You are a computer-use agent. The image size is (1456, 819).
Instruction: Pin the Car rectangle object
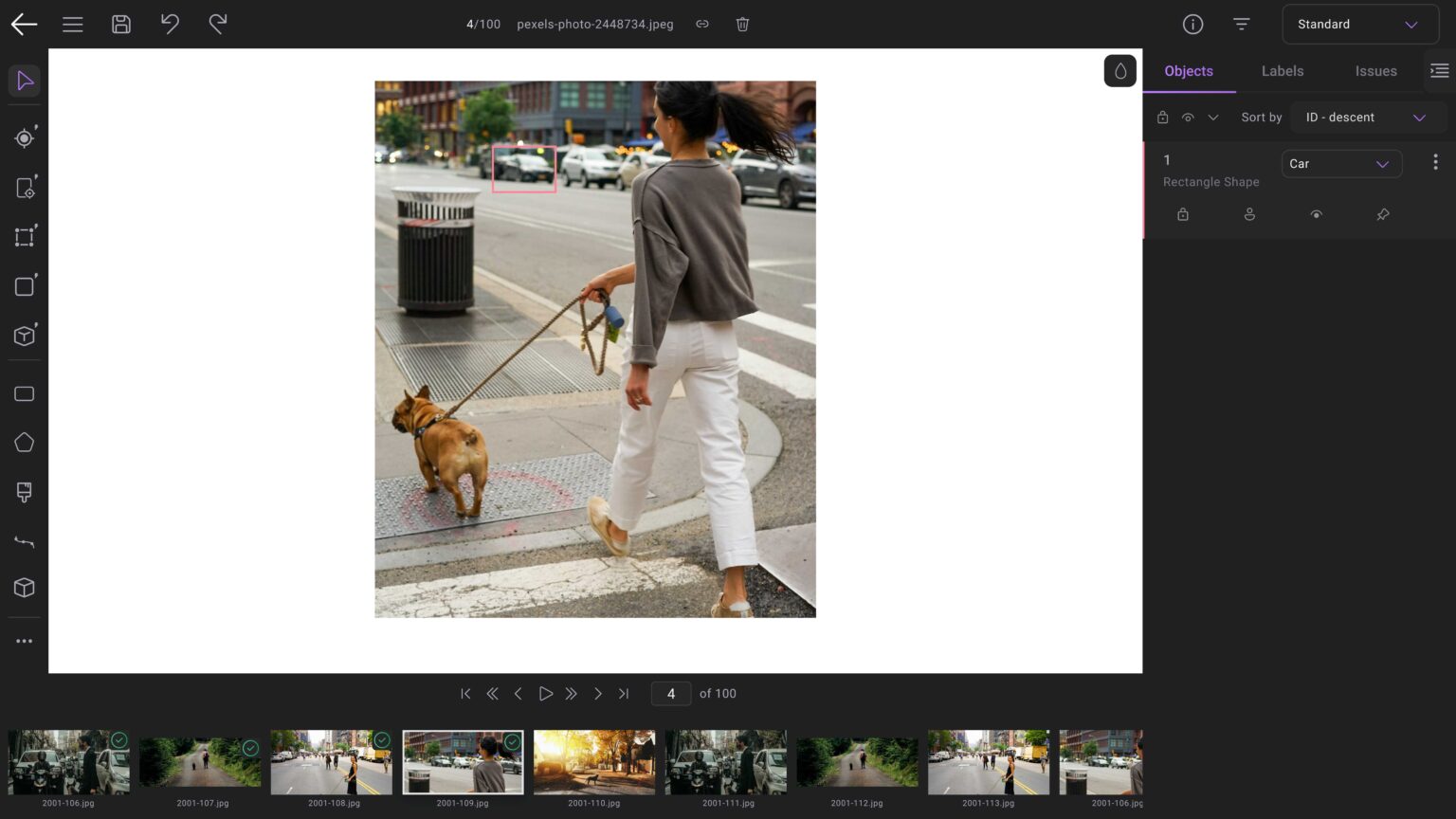coord(1383,215)
